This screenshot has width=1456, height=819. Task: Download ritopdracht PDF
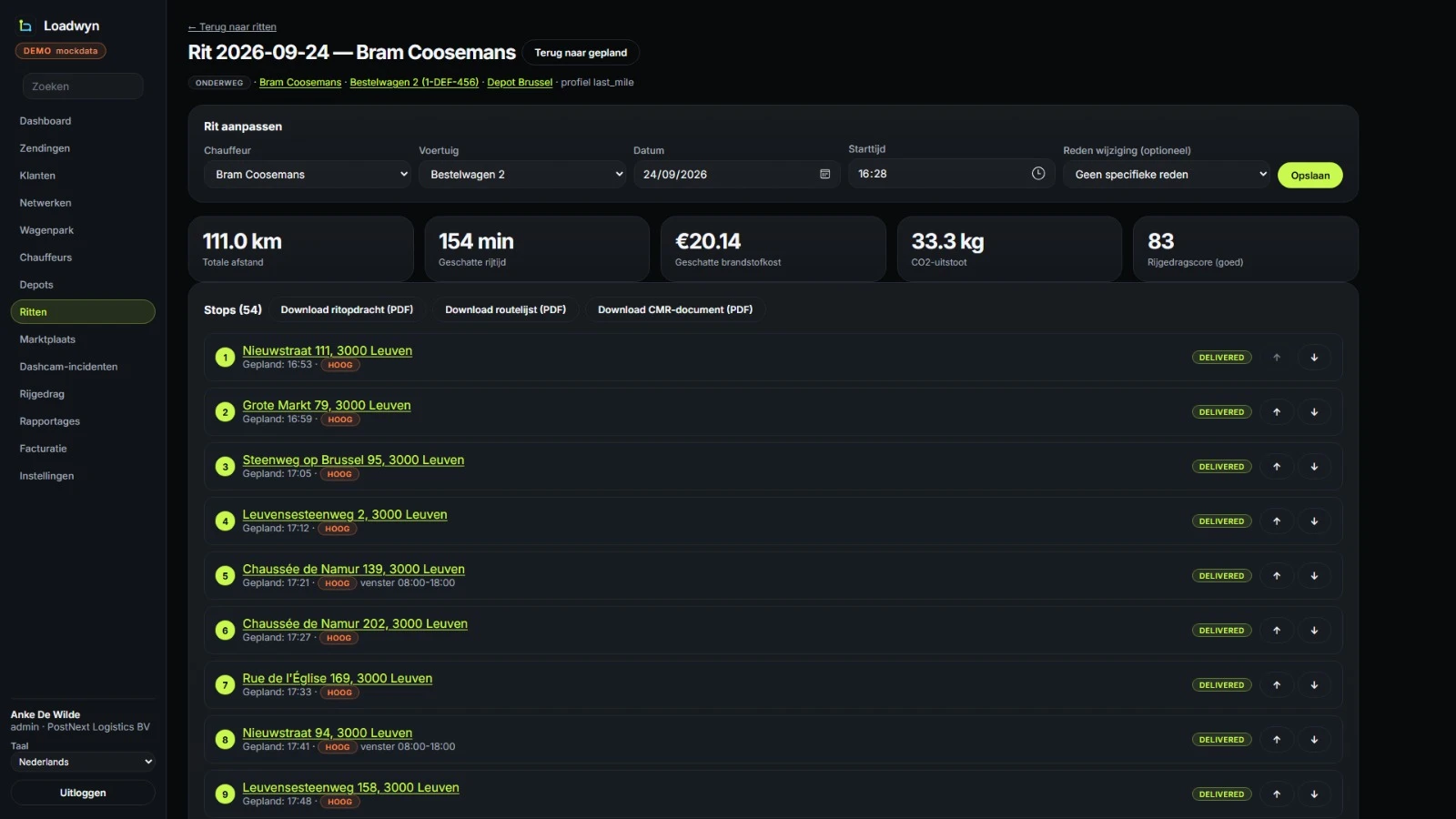[x=347, y=310]
